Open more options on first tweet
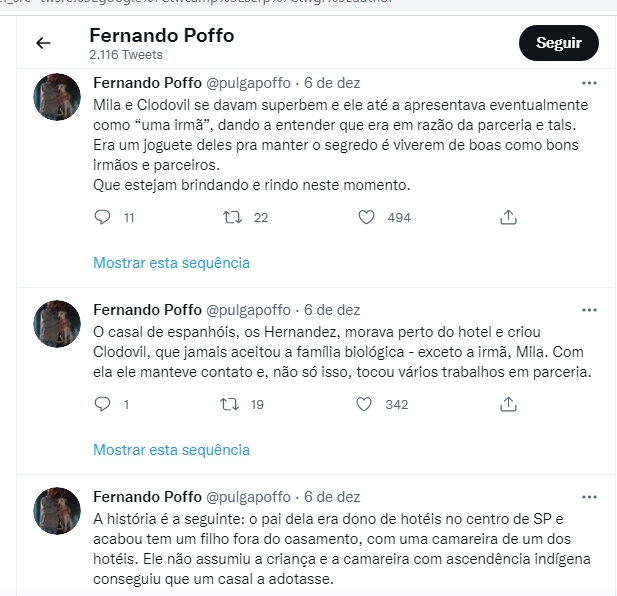Screen dimensions: 617x596 click(589, 83)
